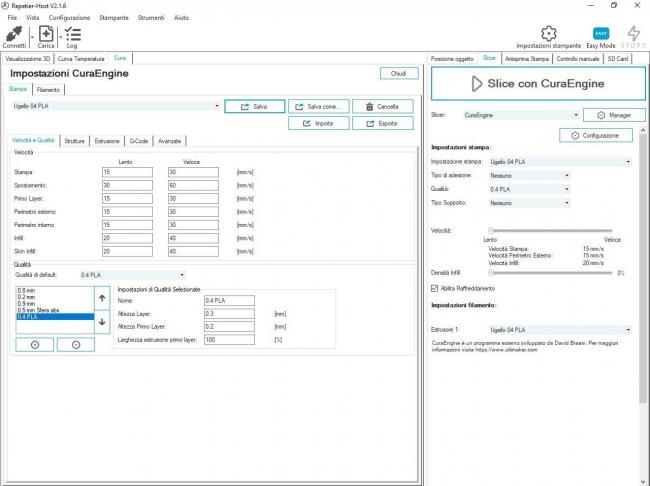Expand the Estrusore 1 filament dropdown
This screenshot has height=486, width=650.
[x=559, y=329]
